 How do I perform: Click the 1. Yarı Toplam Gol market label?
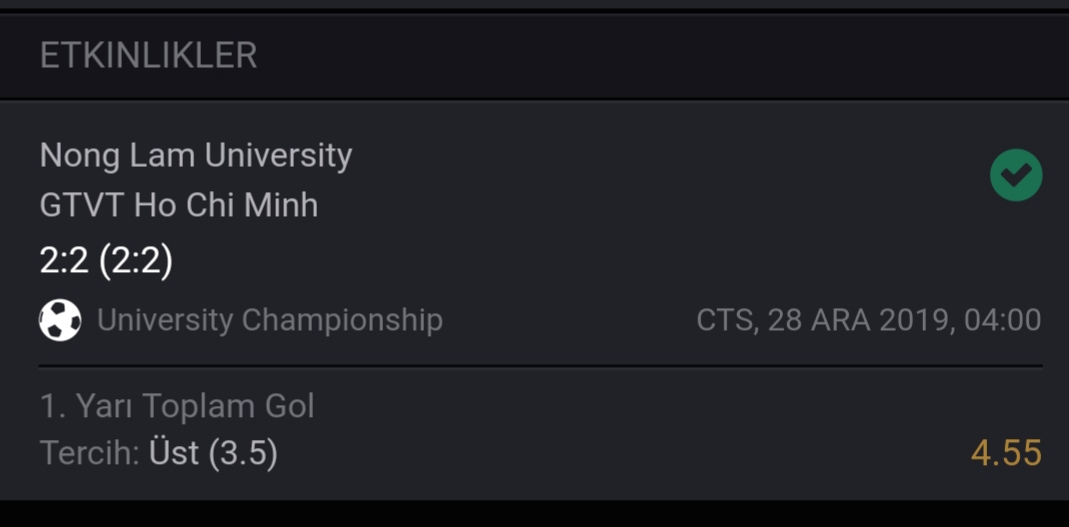tap(177, 406)
